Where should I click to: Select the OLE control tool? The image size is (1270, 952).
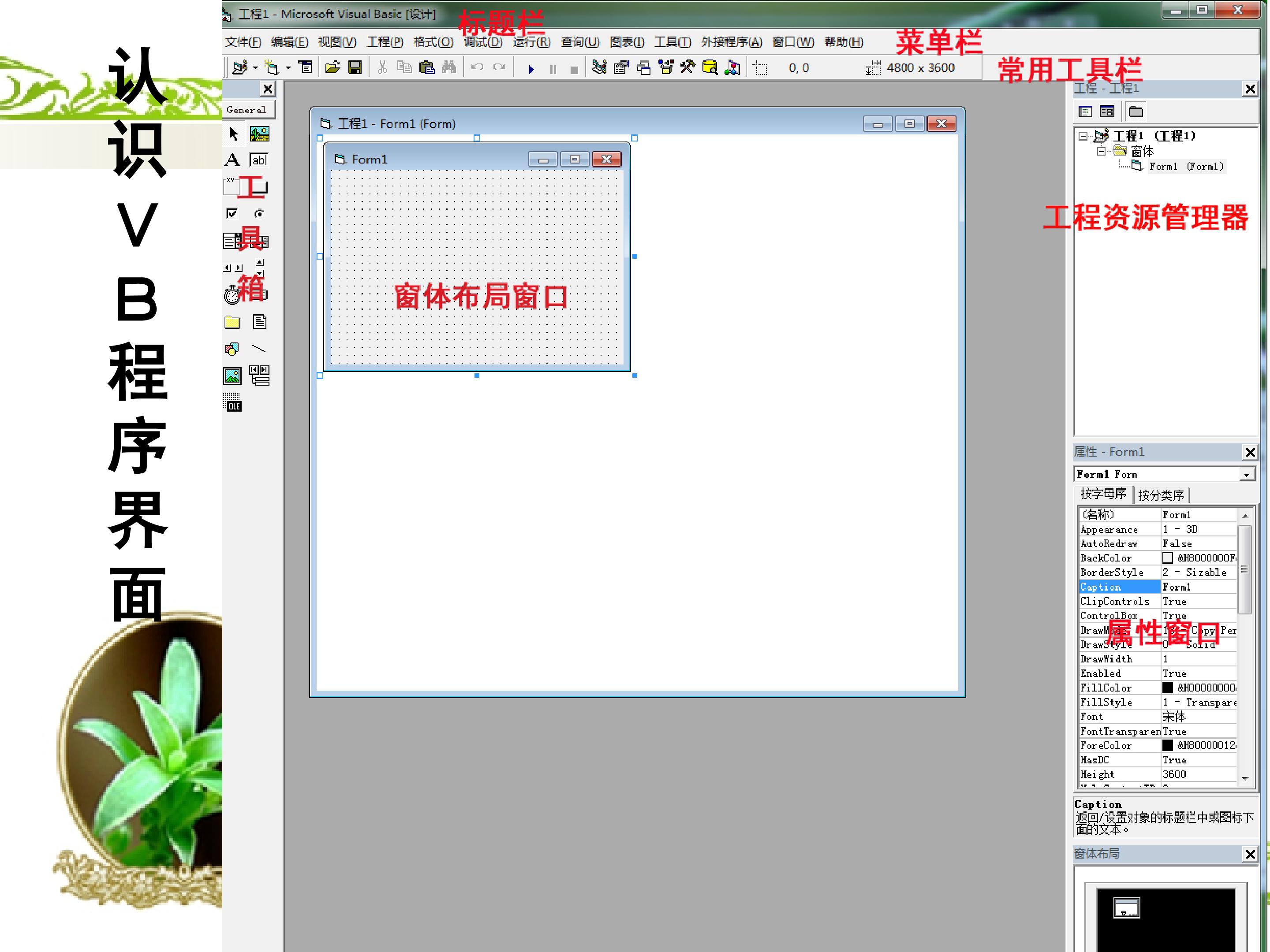coord(232,402)
